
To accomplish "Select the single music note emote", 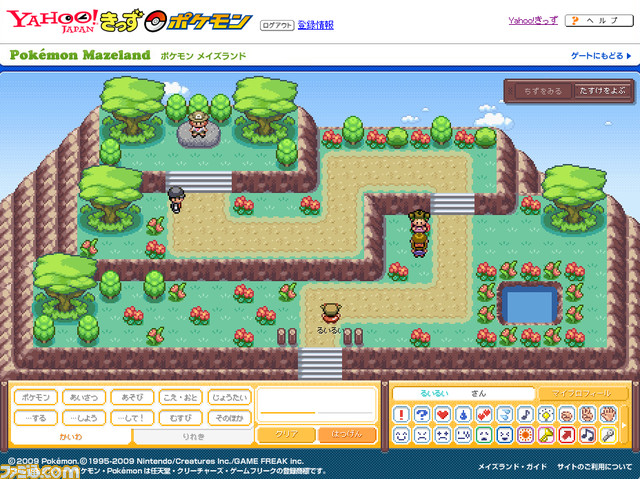I will point(525,415).
